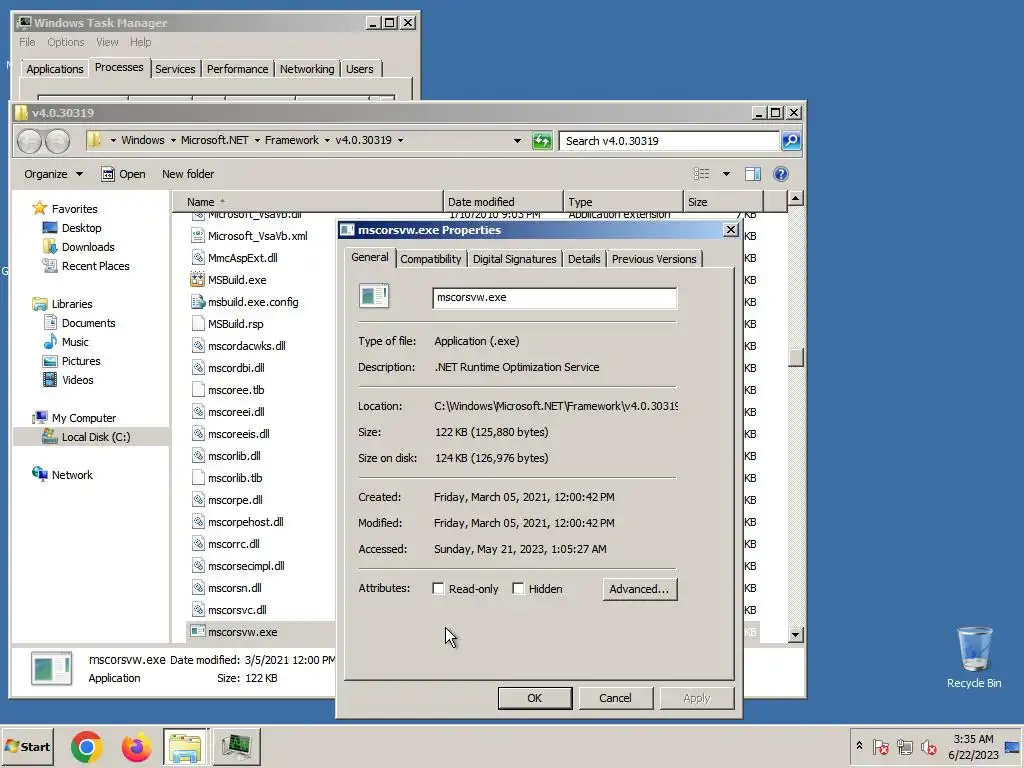Open Google Chrome from the taskbar
This screenshot has height=768, width=1024.
[x=87, y=746]
